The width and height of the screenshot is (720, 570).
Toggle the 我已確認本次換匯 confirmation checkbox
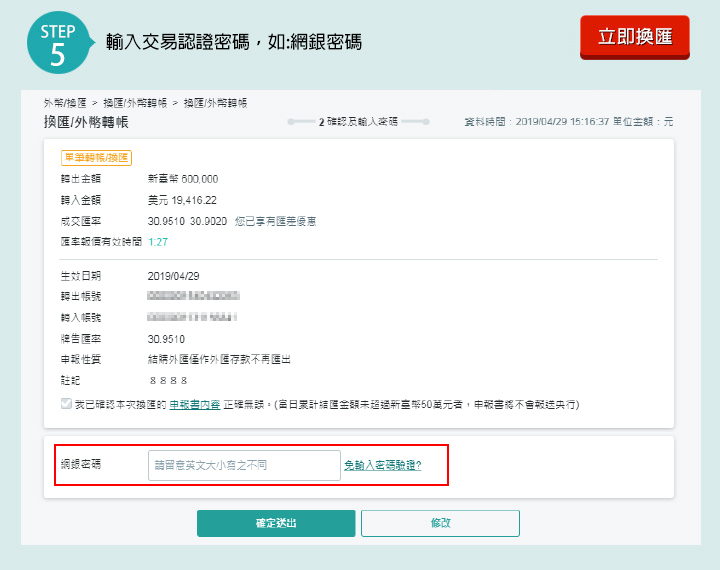coord(67,405)
